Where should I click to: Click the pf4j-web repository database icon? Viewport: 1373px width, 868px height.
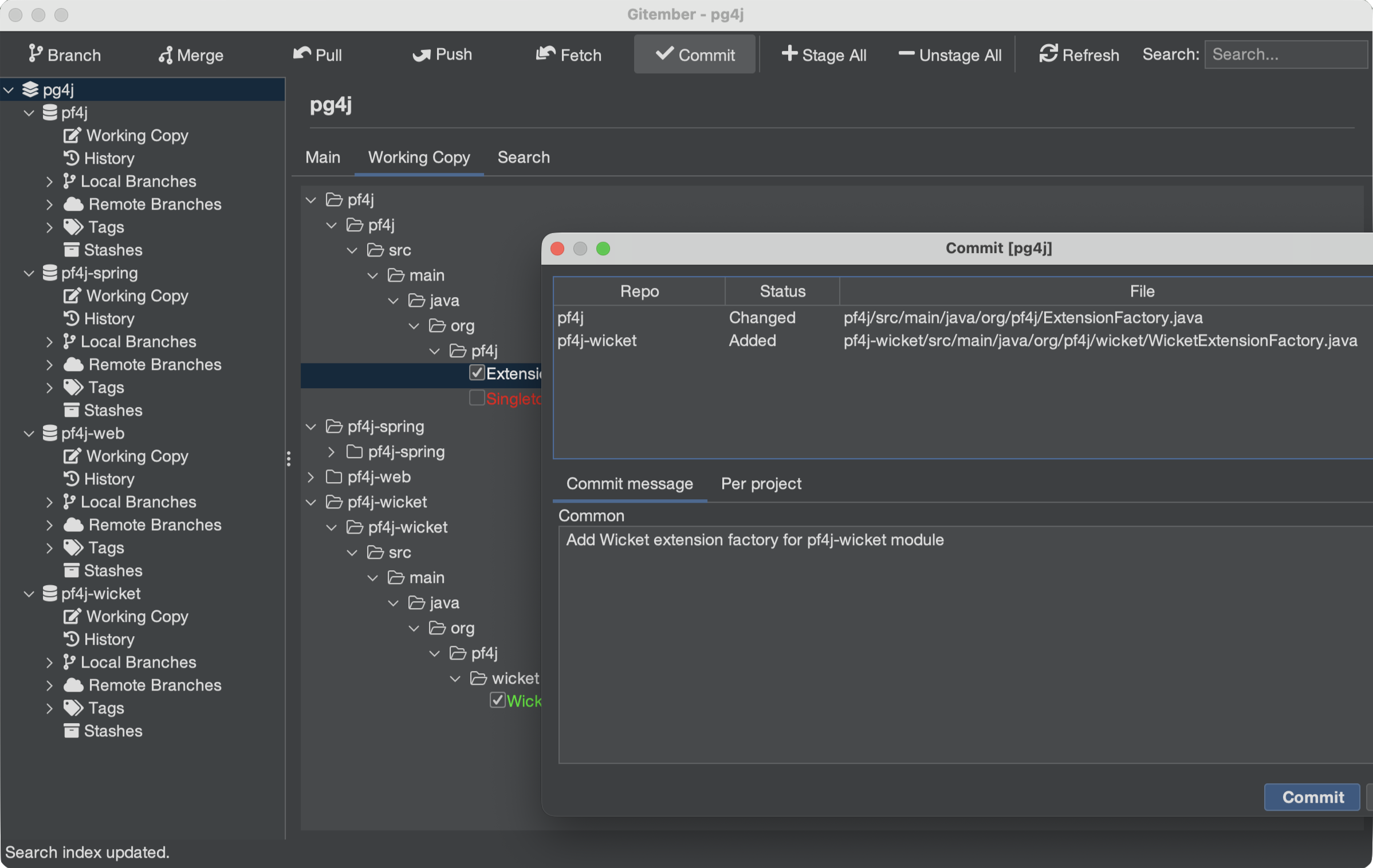tap(50, 433)
